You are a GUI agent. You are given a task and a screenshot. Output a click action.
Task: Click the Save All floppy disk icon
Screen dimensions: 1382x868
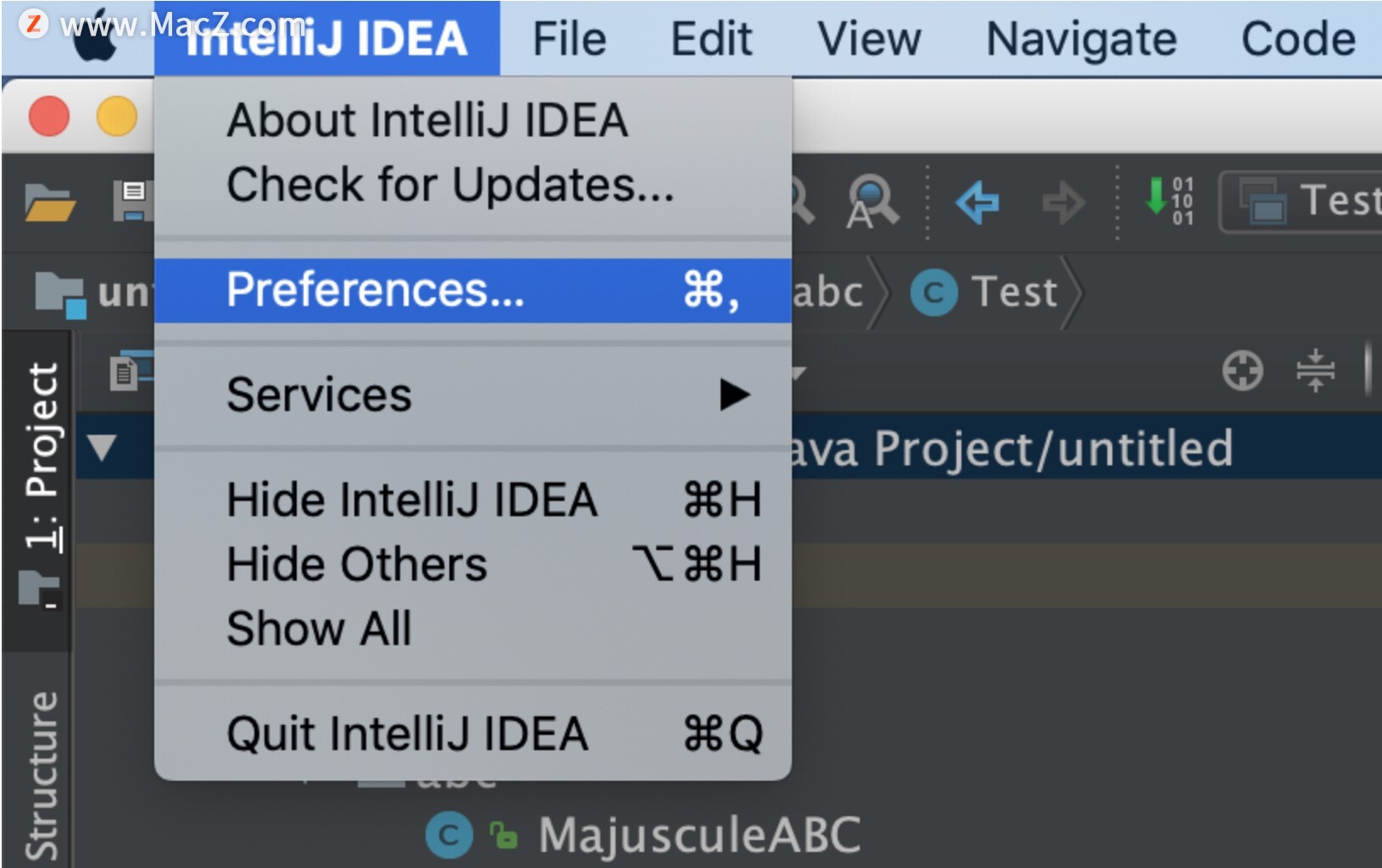pyautogui.click(x=134, y=202)
